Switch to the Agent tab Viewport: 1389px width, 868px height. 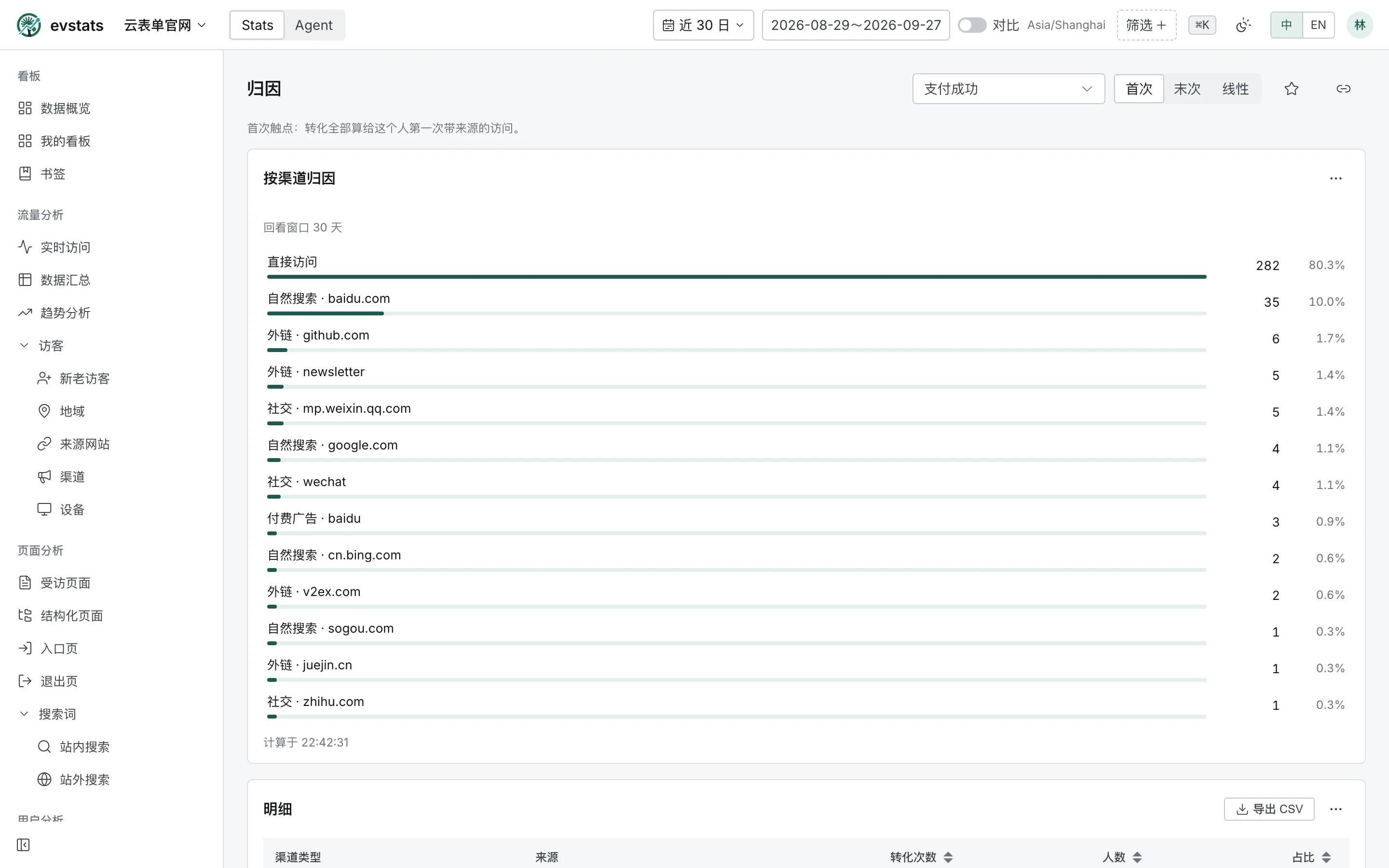coord(313,25)
